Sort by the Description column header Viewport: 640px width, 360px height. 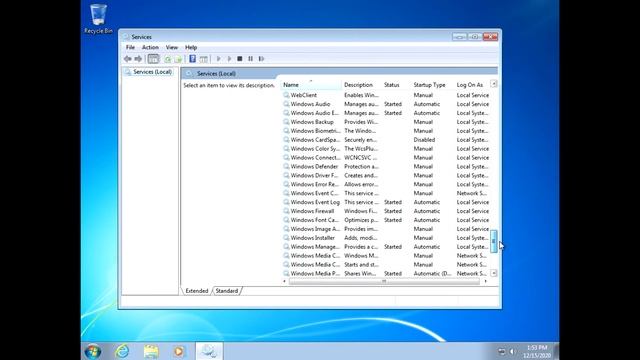361,84
